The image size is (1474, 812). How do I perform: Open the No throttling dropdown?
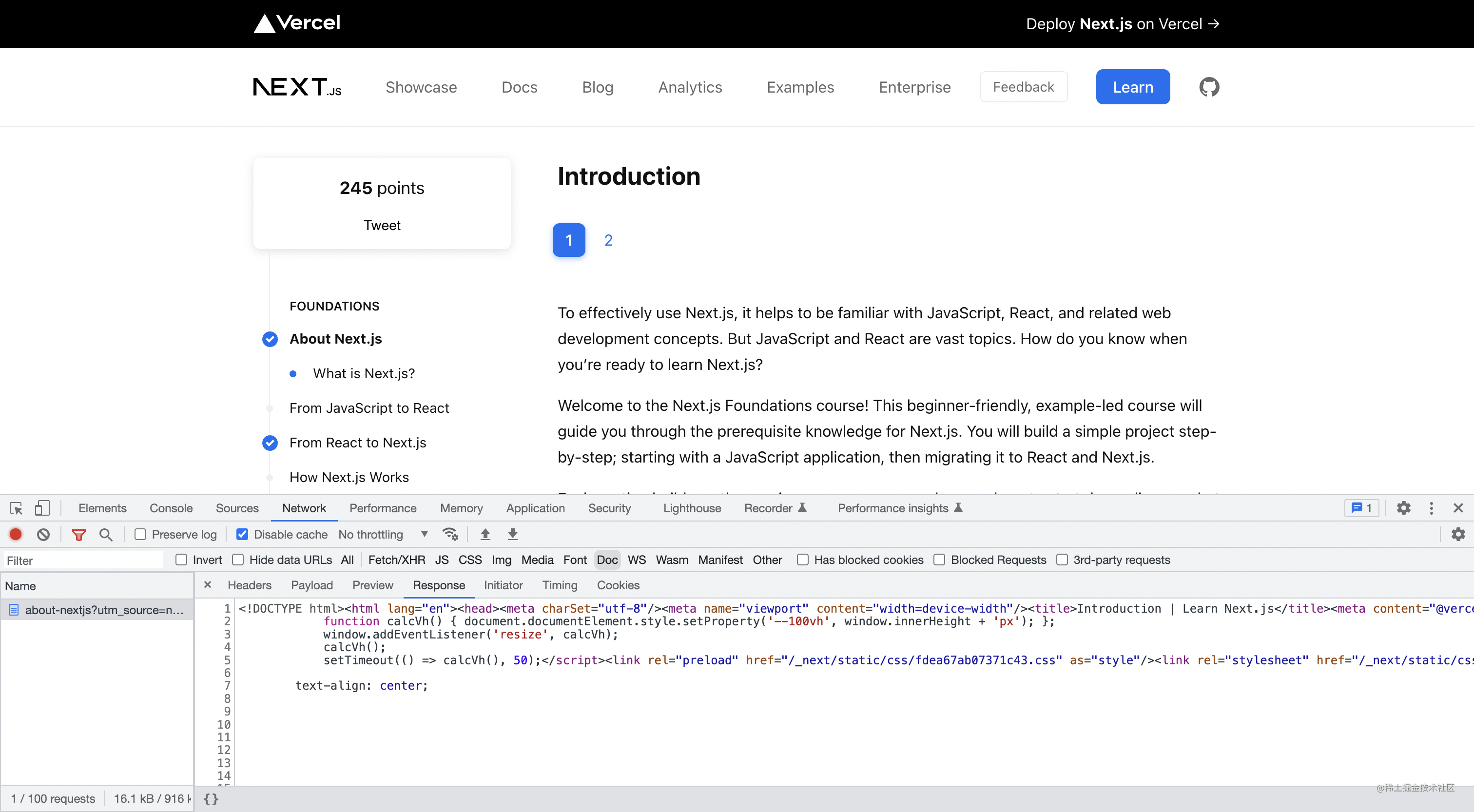point(383,535)
